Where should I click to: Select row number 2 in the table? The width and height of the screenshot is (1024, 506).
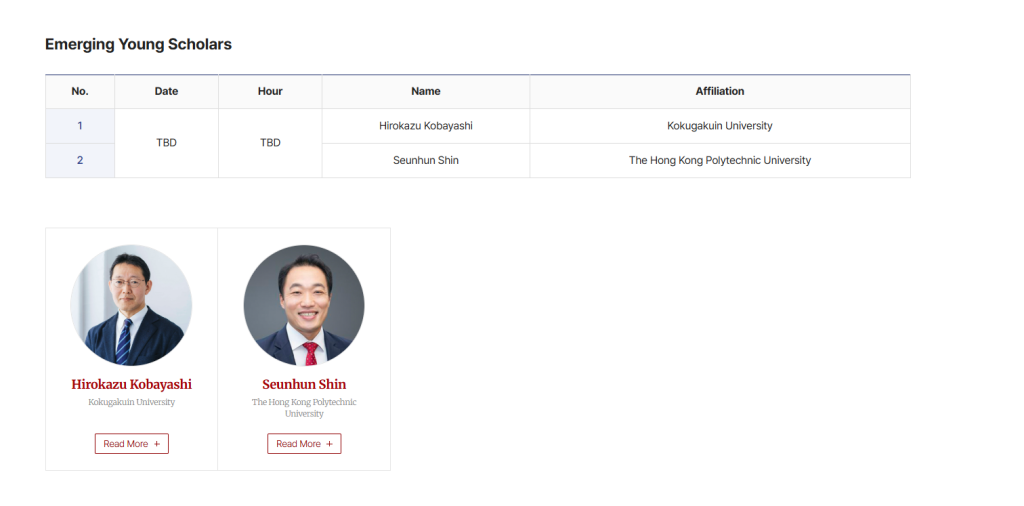80,160
